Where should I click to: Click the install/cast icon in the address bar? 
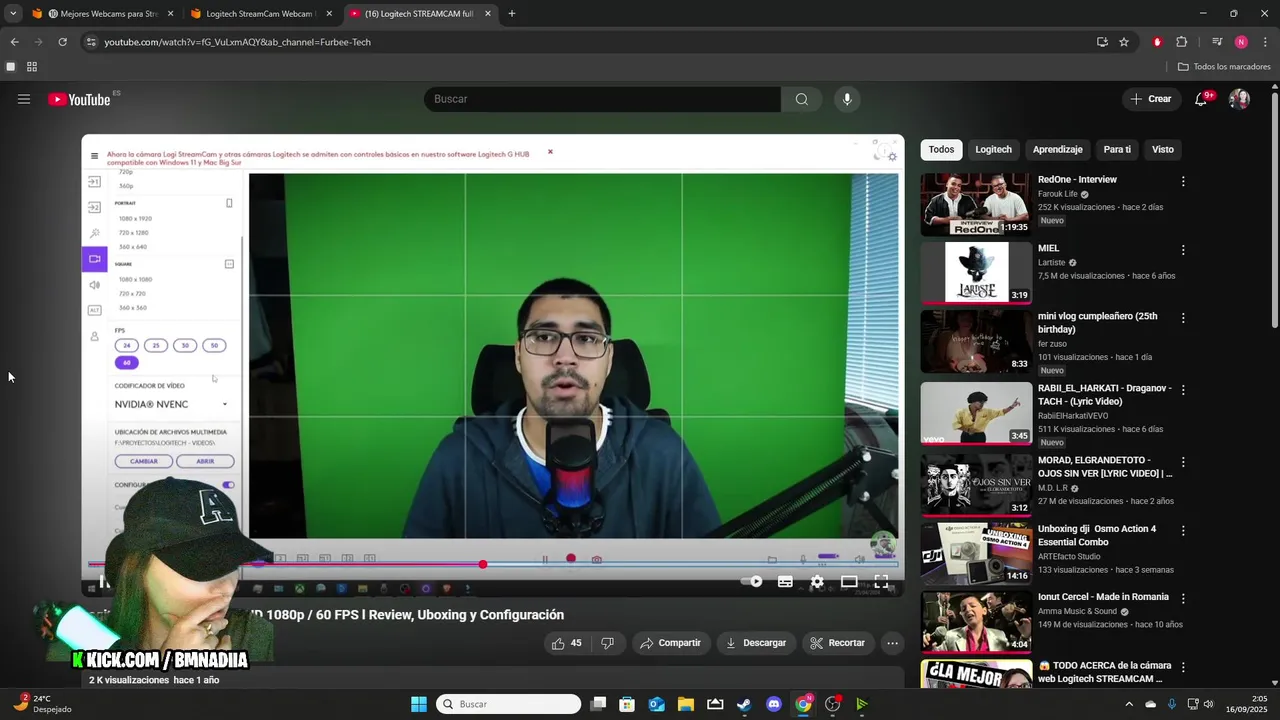pos(1102,42)
